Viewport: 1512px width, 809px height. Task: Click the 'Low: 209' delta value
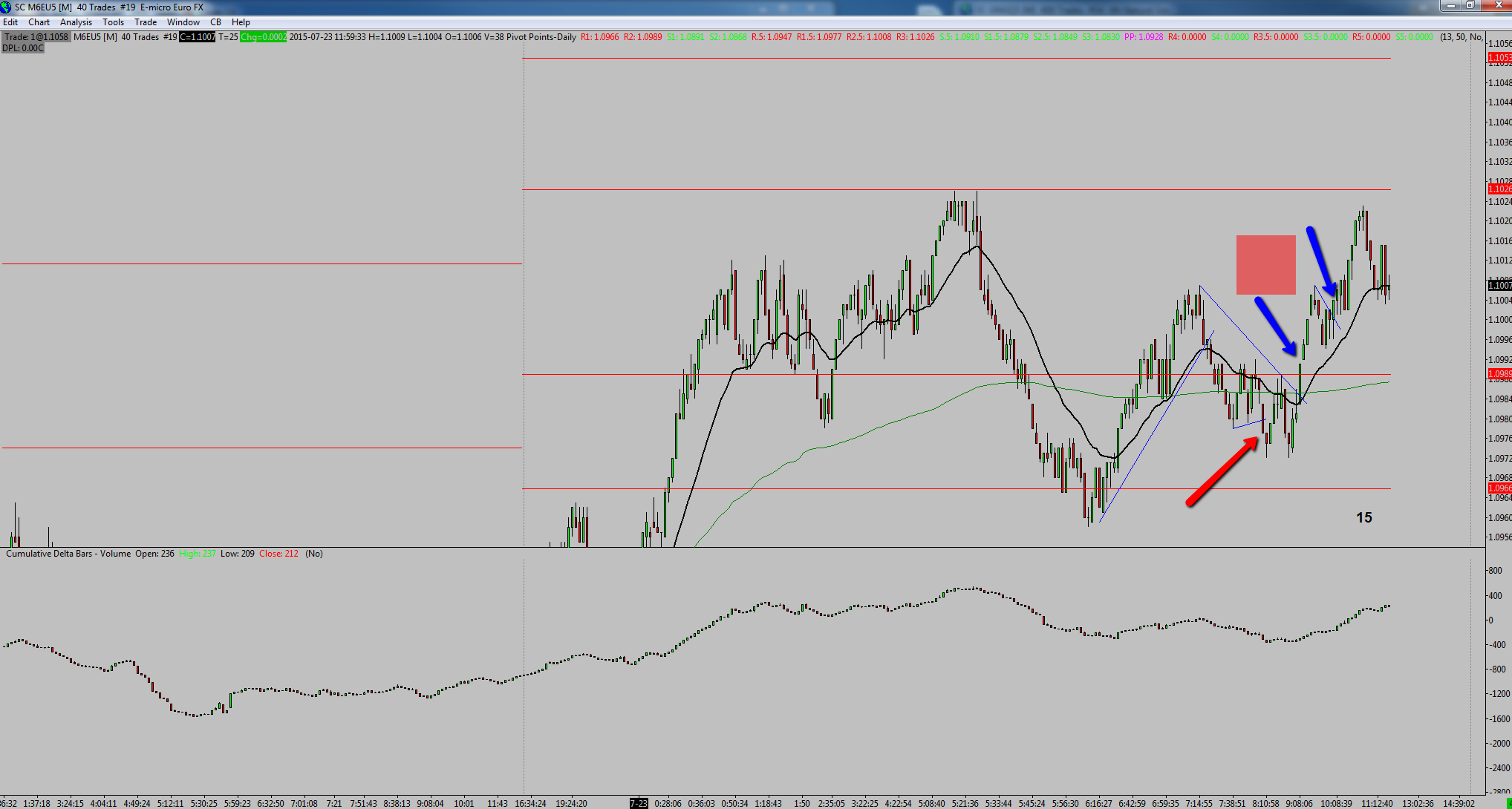pyautogui.click(x=237, y=554)
